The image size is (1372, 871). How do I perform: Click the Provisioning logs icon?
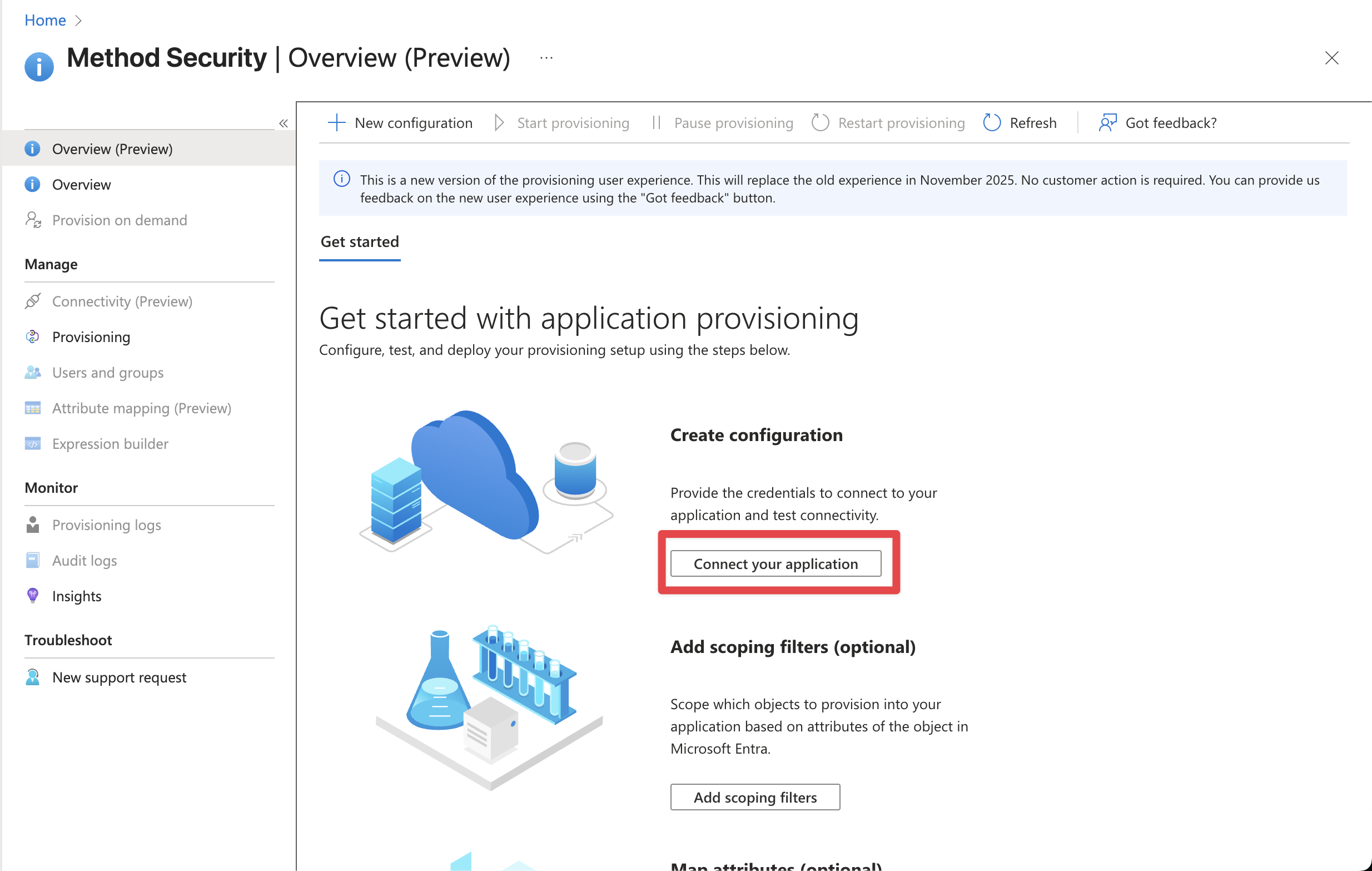[32, 524]
